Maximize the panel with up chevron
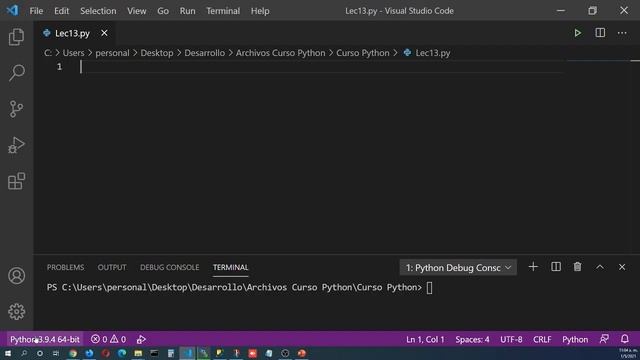The height and width of the screenshot is (360, 640). 600,267
